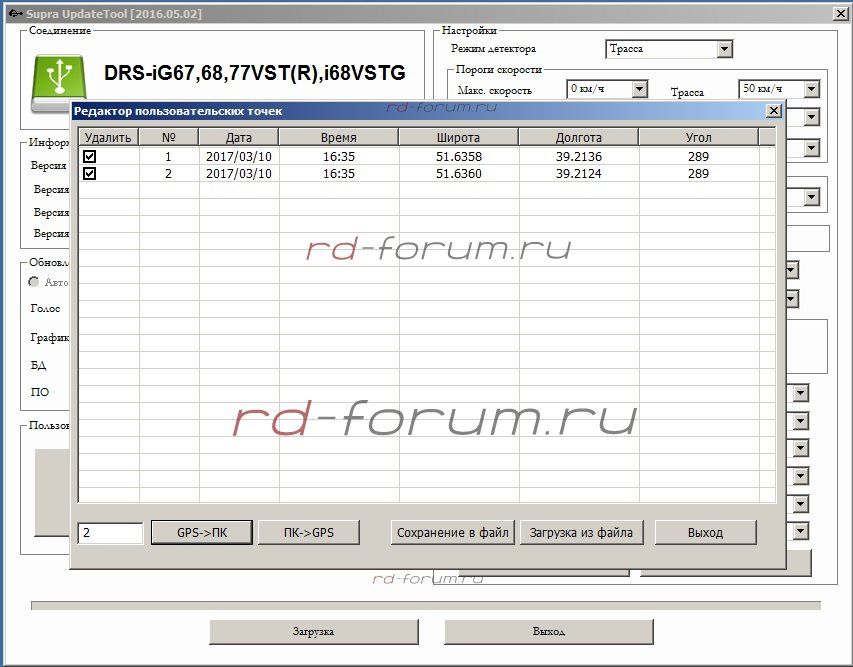Sort by the Дата column header

[x=238, y=138]
